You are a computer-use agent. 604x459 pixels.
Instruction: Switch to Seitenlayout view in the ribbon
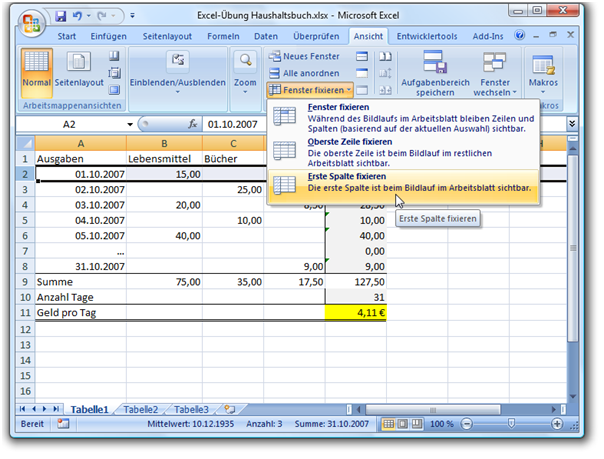click(79, 69)
